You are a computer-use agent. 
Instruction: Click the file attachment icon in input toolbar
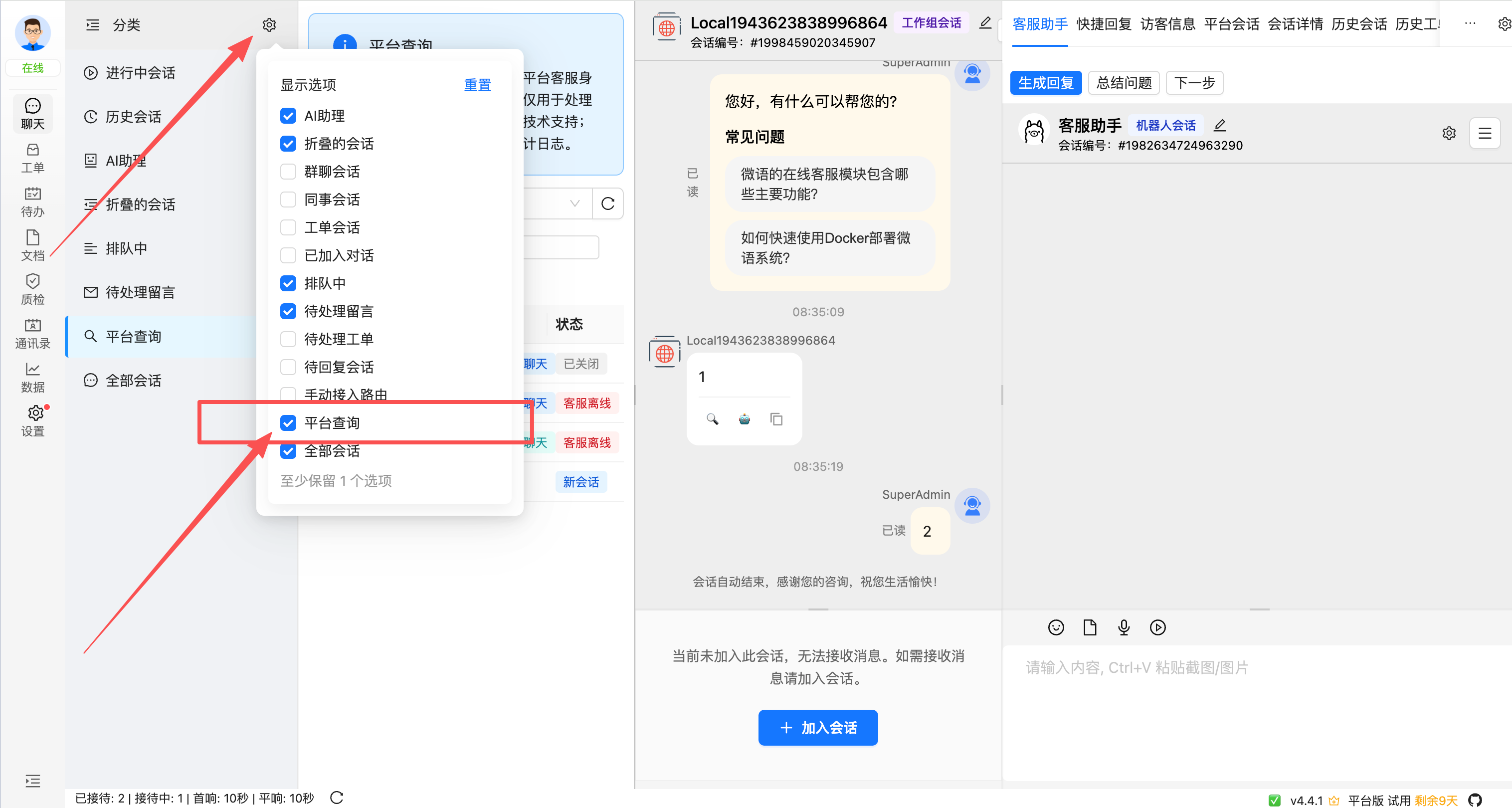point(1090,627)
